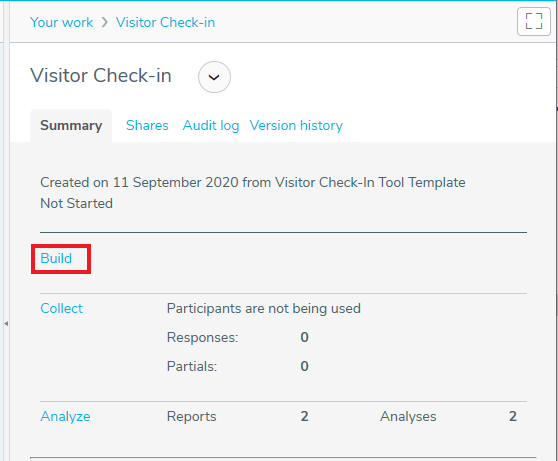The image size is (558, 461).
Task: Open the Visitor Check-in actions dropdown
Action: [214, 77]
